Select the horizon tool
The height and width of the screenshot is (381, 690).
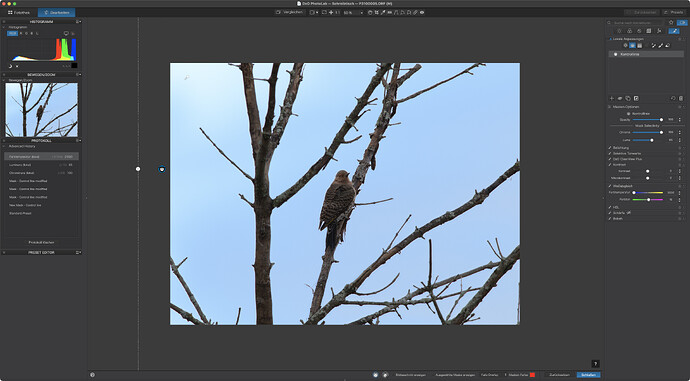pos(389,12)
